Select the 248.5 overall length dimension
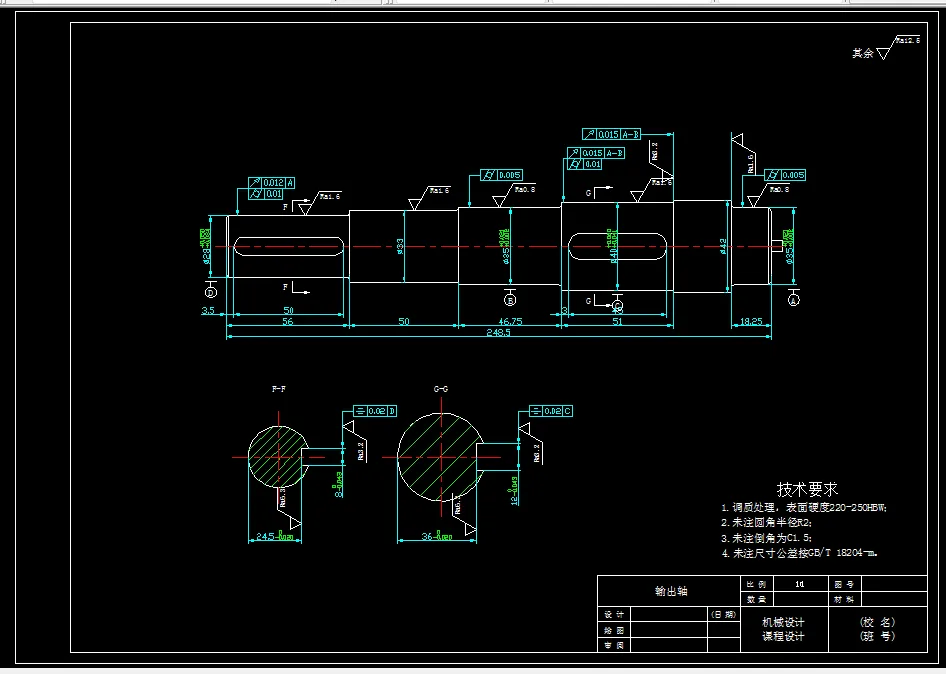946x674 pixels. coord(498,332)
